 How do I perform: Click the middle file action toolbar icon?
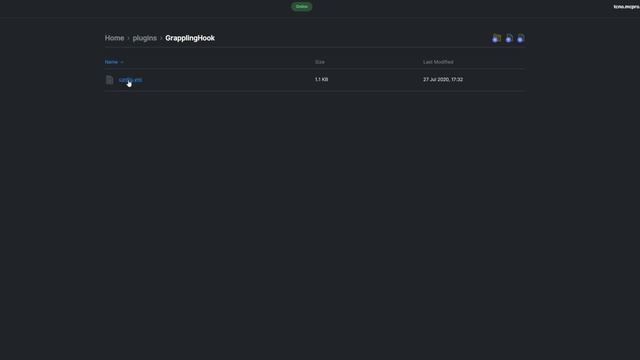click(509, 39)
